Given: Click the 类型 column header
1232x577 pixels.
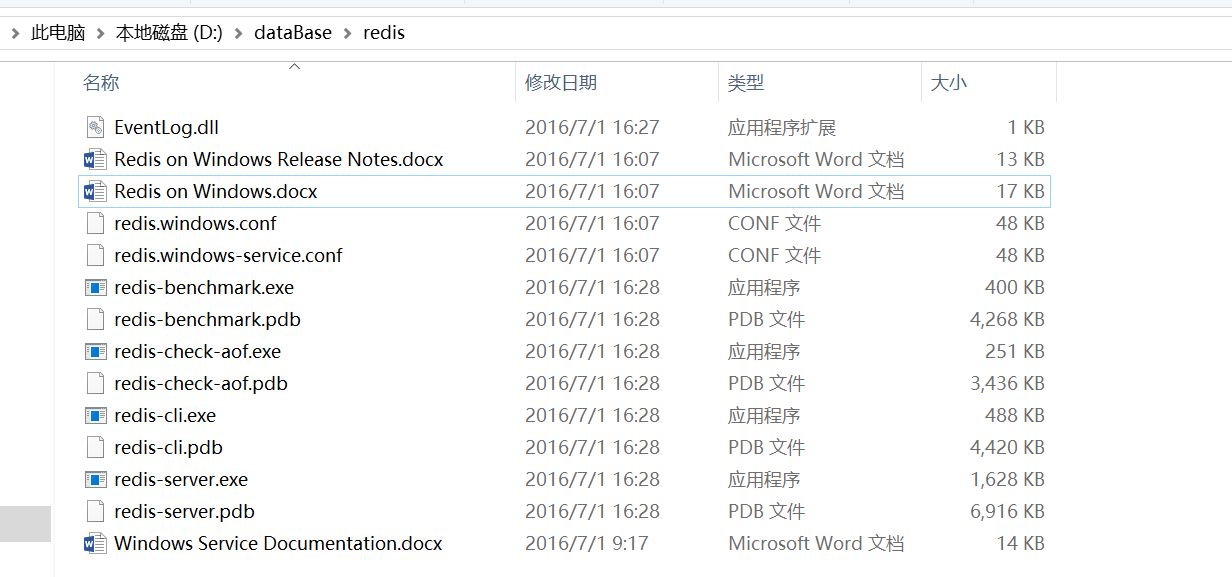Looking at the screenshot, I should click(746, 83).
